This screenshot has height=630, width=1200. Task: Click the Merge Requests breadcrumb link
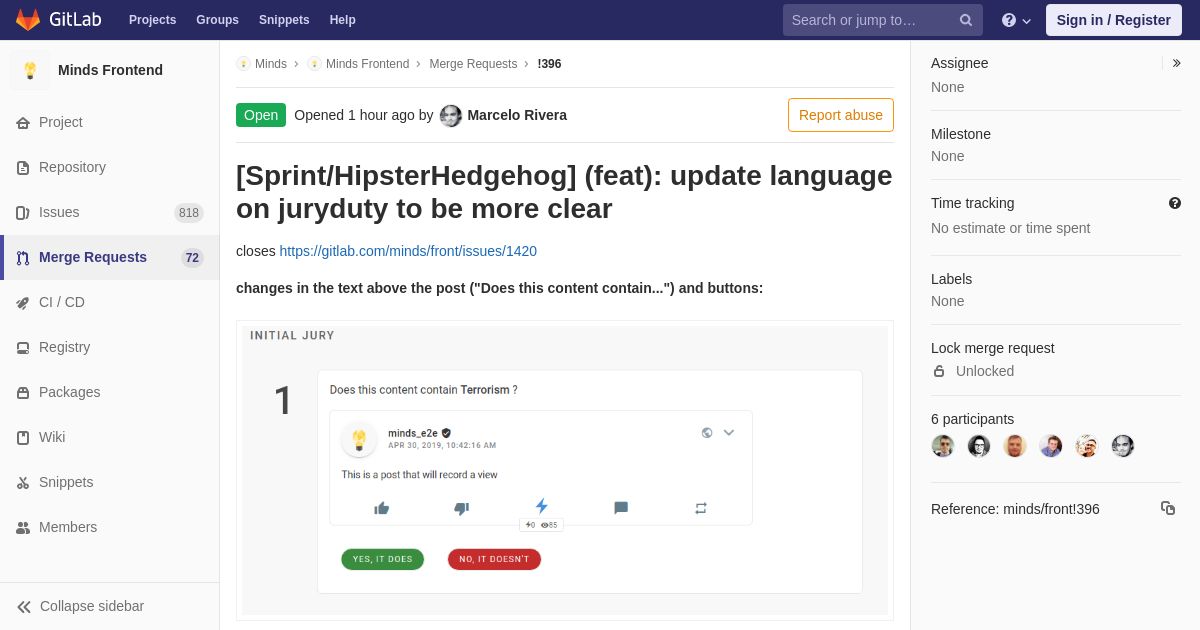pos(473,64)
